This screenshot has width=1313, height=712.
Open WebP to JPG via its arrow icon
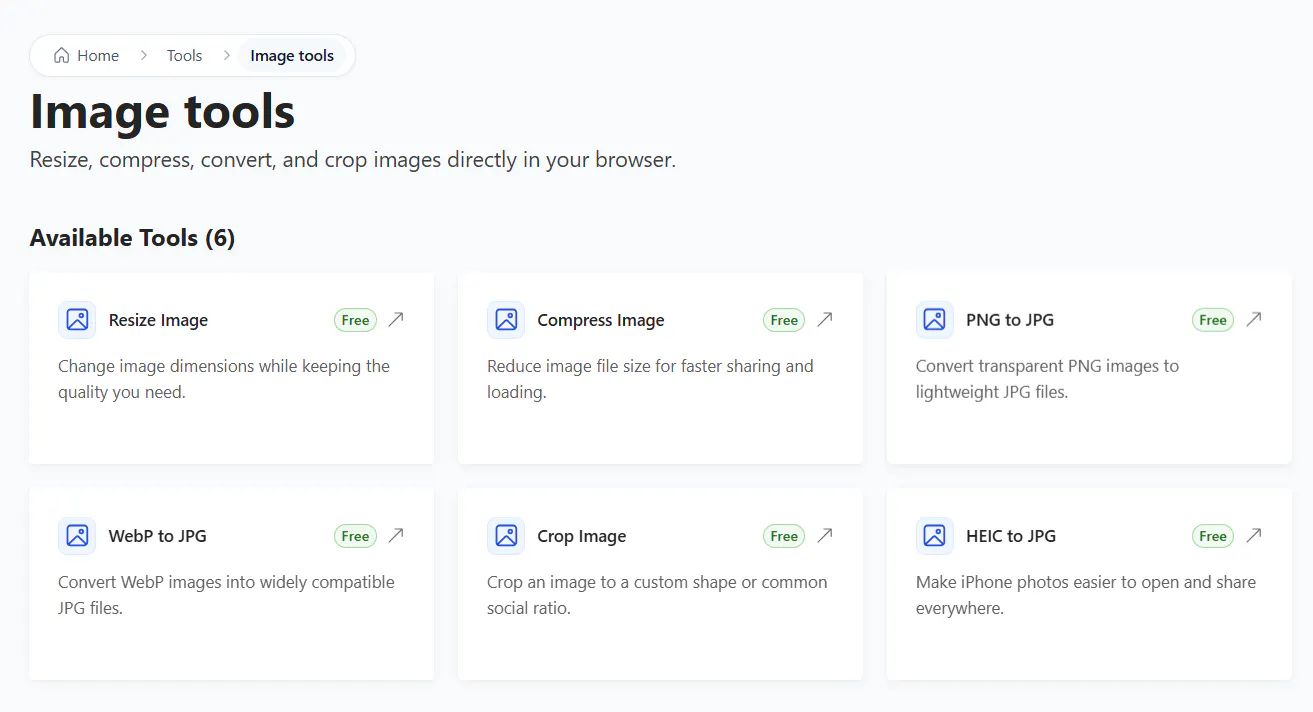[x=396, y=535]
